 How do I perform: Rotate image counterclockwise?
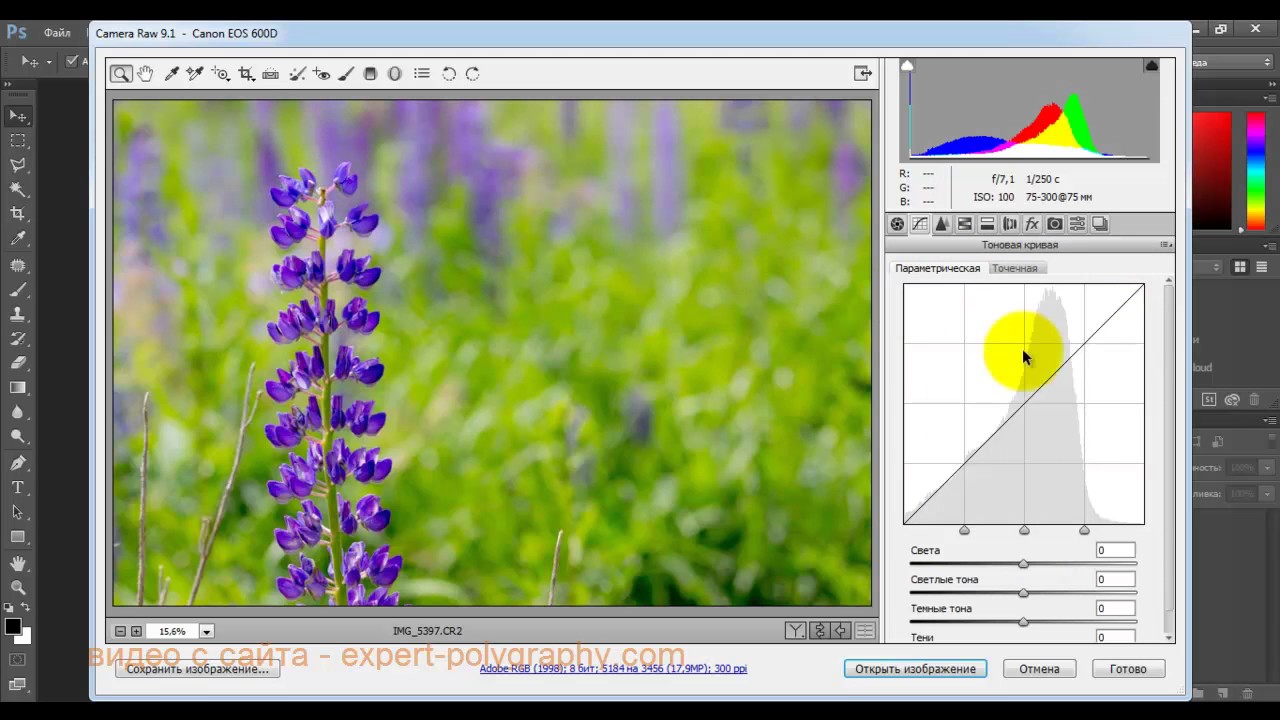(449, 73)
